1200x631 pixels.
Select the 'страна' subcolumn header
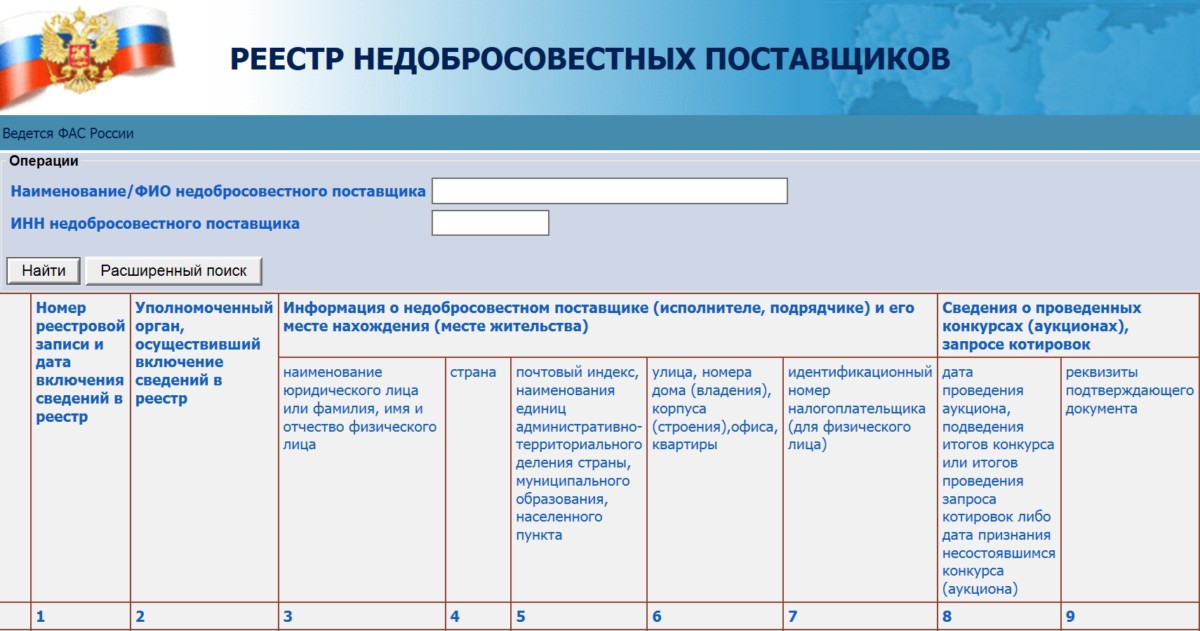(x=473, y=372)
